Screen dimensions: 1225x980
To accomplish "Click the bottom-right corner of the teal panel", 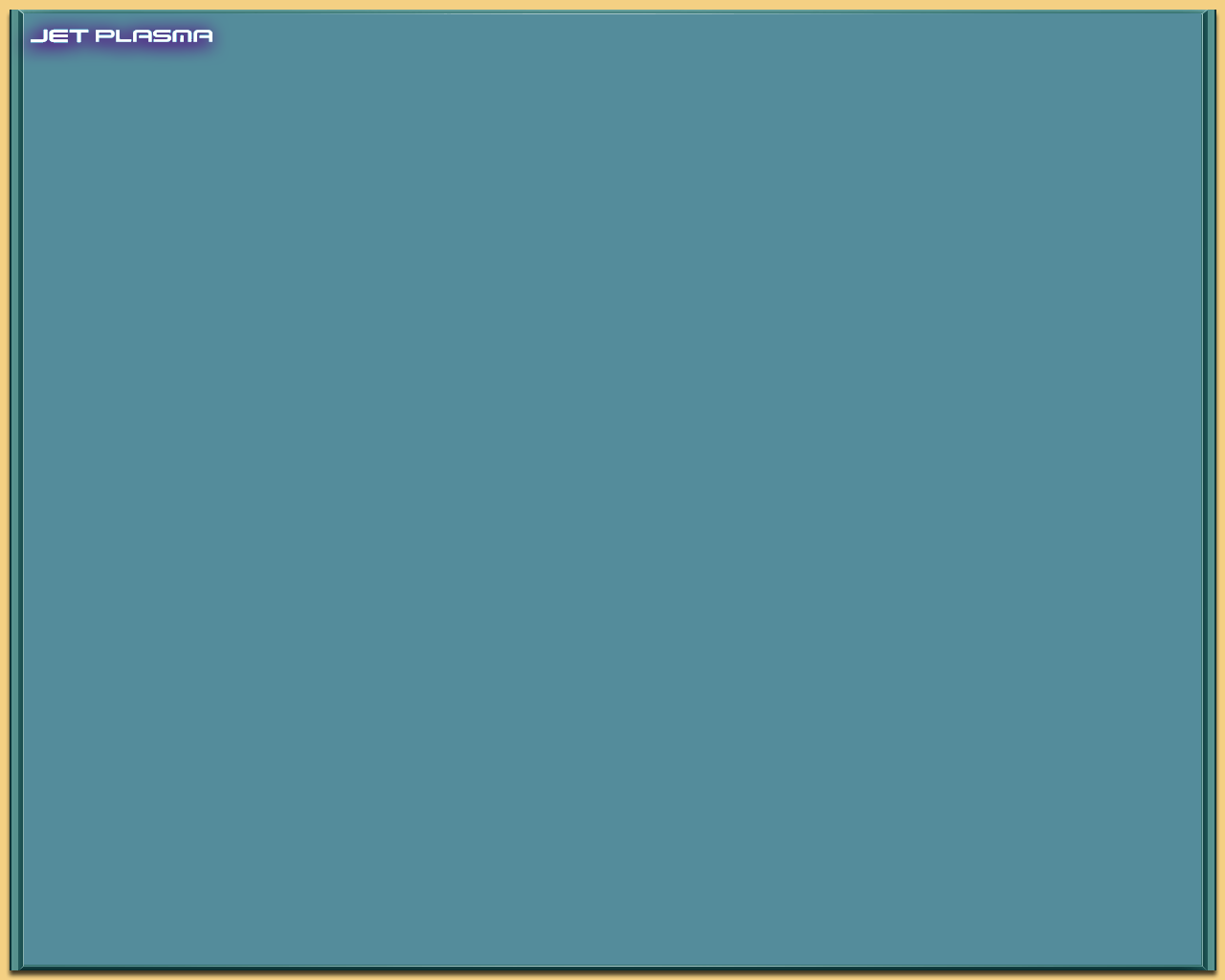I will (1213, 968).
